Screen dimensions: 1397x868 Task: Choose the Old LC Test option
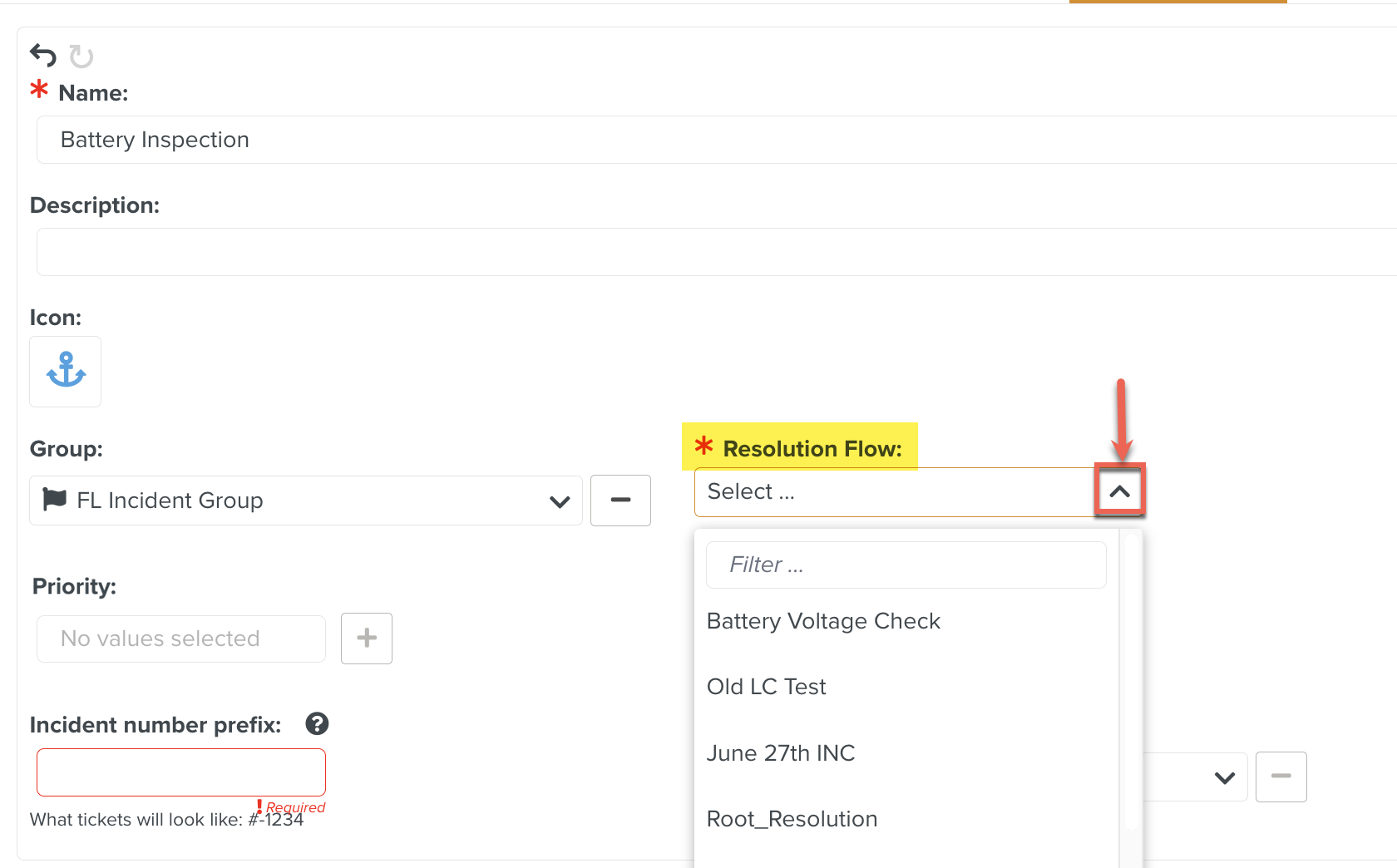click(766, 686)
